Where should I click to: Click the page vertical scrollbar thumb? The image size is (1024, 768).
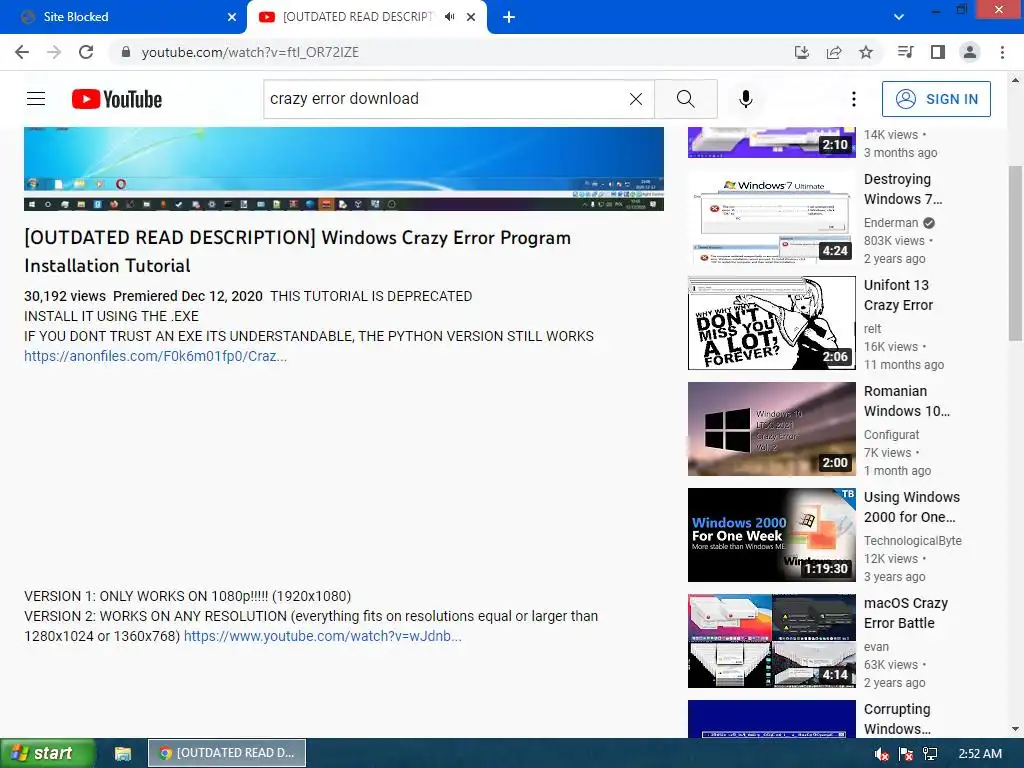click(1016, 253)
